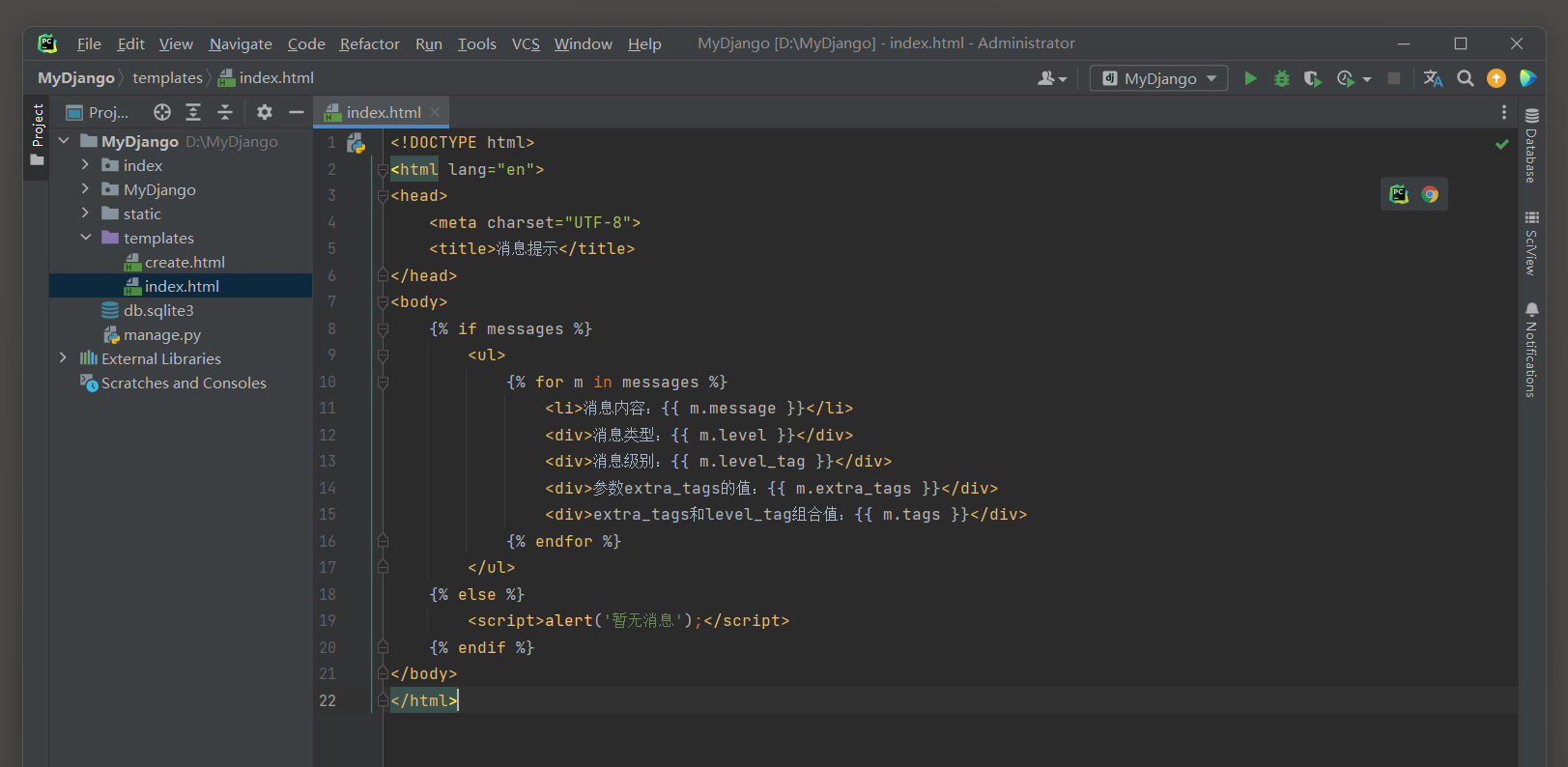Open the colorful JetBrains toolbox icon
1568x767 pixels.
(1527, 78)
